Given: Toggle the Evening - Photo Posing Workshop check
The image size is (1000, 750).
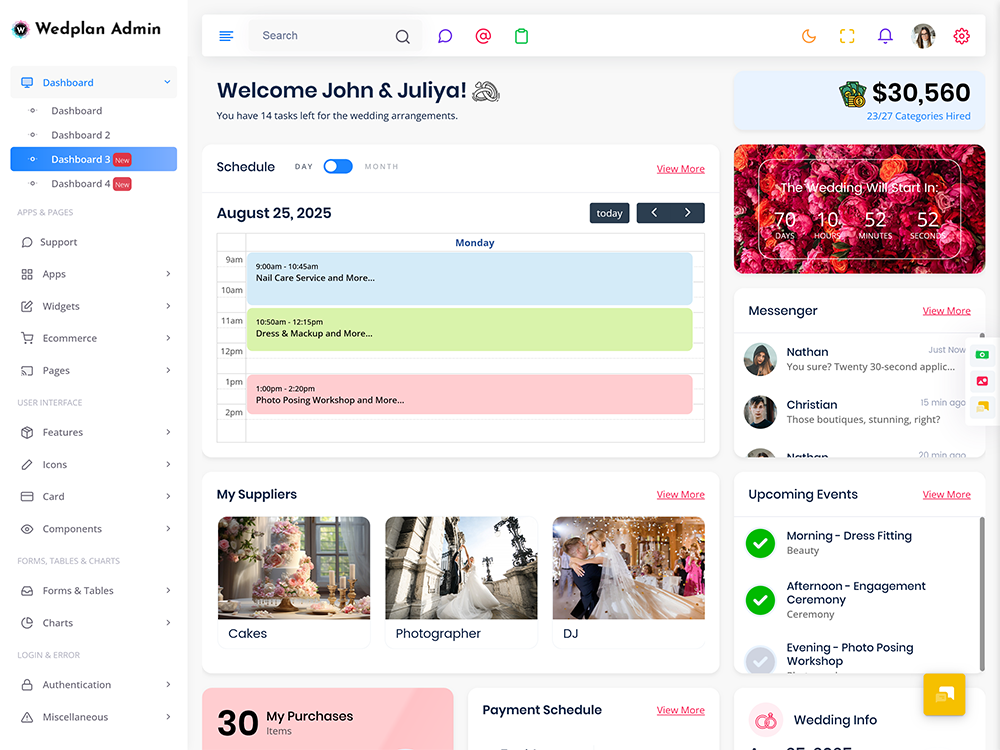Looking at the screenshot, I should pyautogui.click(x=760, y=660).
